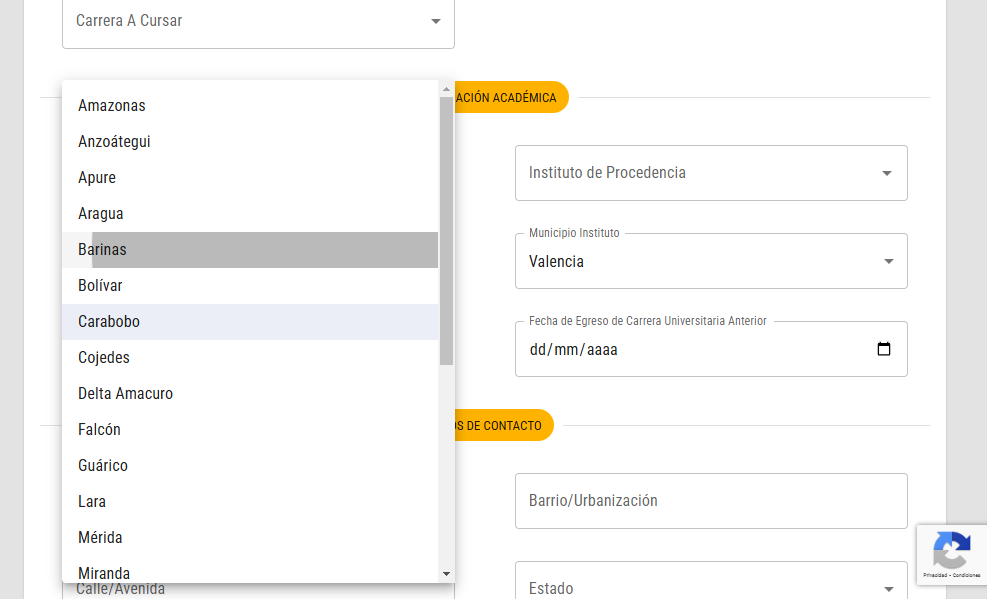Screen dimensions: 987x599
Task: Pick Apure from the state options
Action: point(250,177)
